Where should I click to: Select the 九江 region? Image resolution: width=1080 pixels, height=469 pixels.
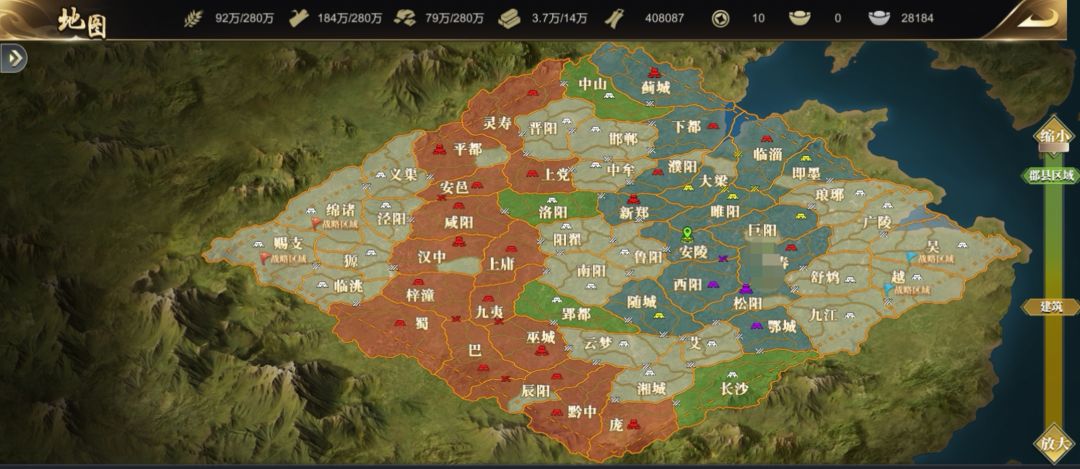(823, 315)
